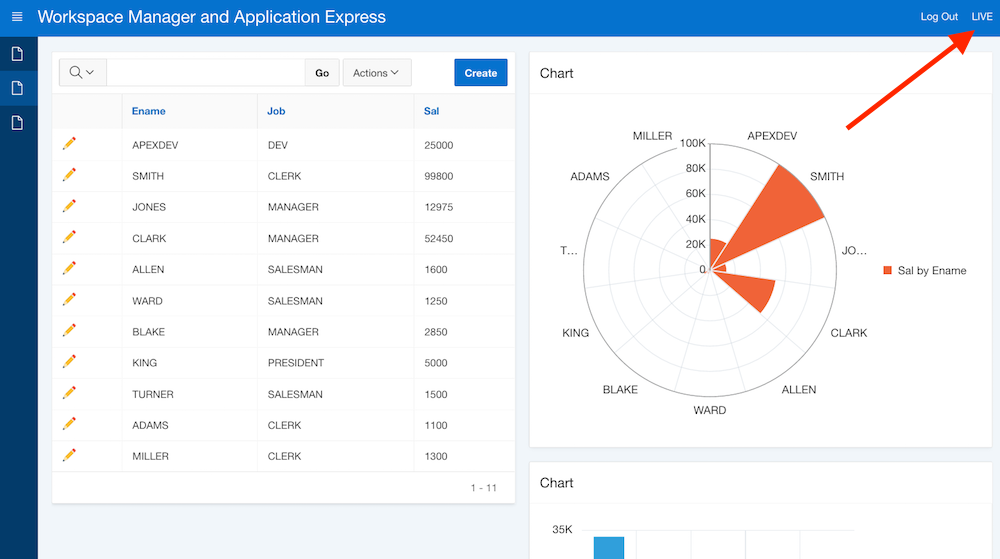1000x559 pixels.
Task: Open the hamburger navigation menu
Action: pyautogui.click(x=17, y=17)
